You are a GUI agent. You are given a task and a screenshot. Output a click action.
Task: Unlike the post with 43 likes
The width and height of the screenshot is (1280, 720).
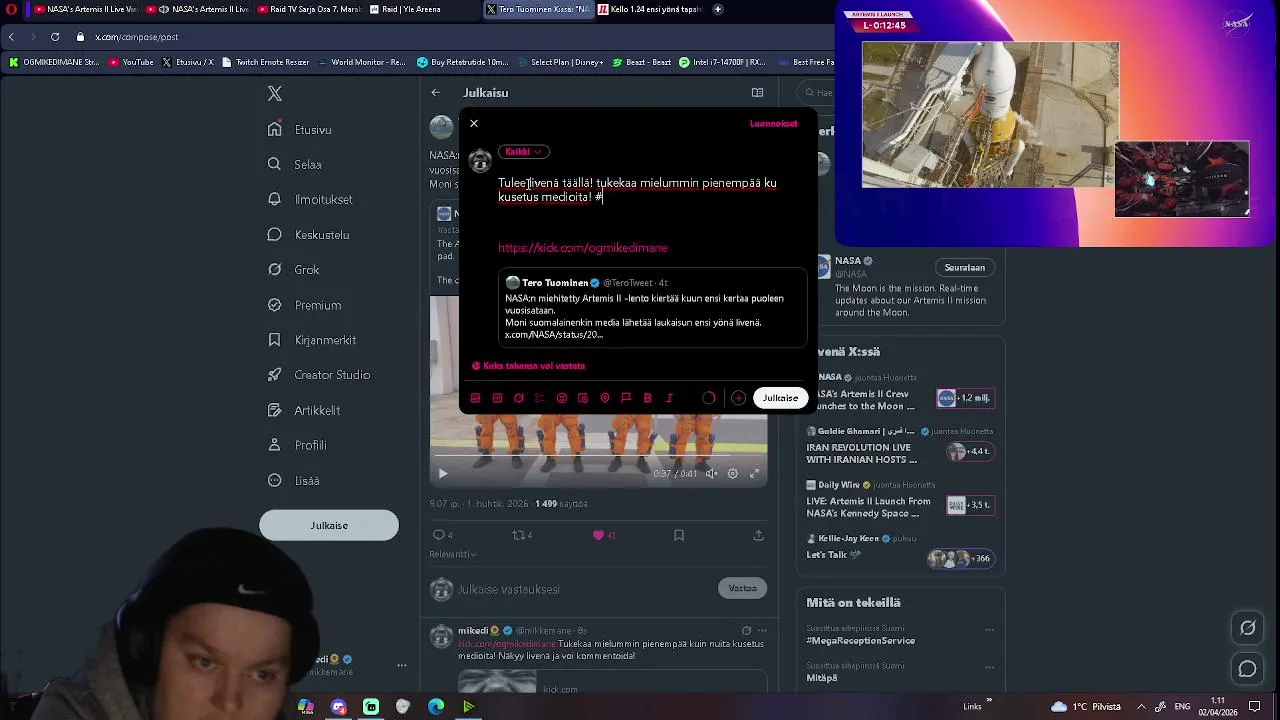click(603, 536)
